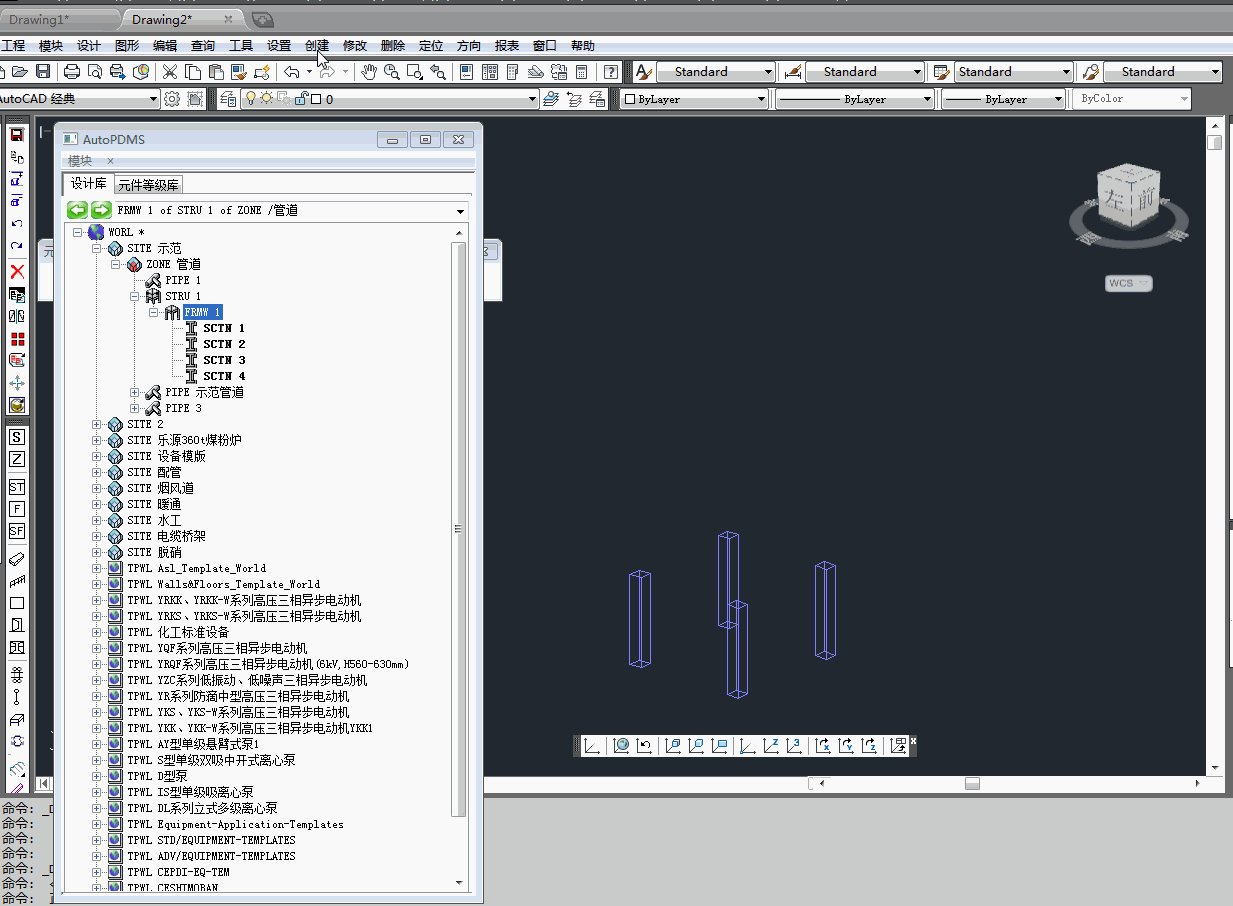
Task: Open the Help question mark icon
Action: coord(610,72)
